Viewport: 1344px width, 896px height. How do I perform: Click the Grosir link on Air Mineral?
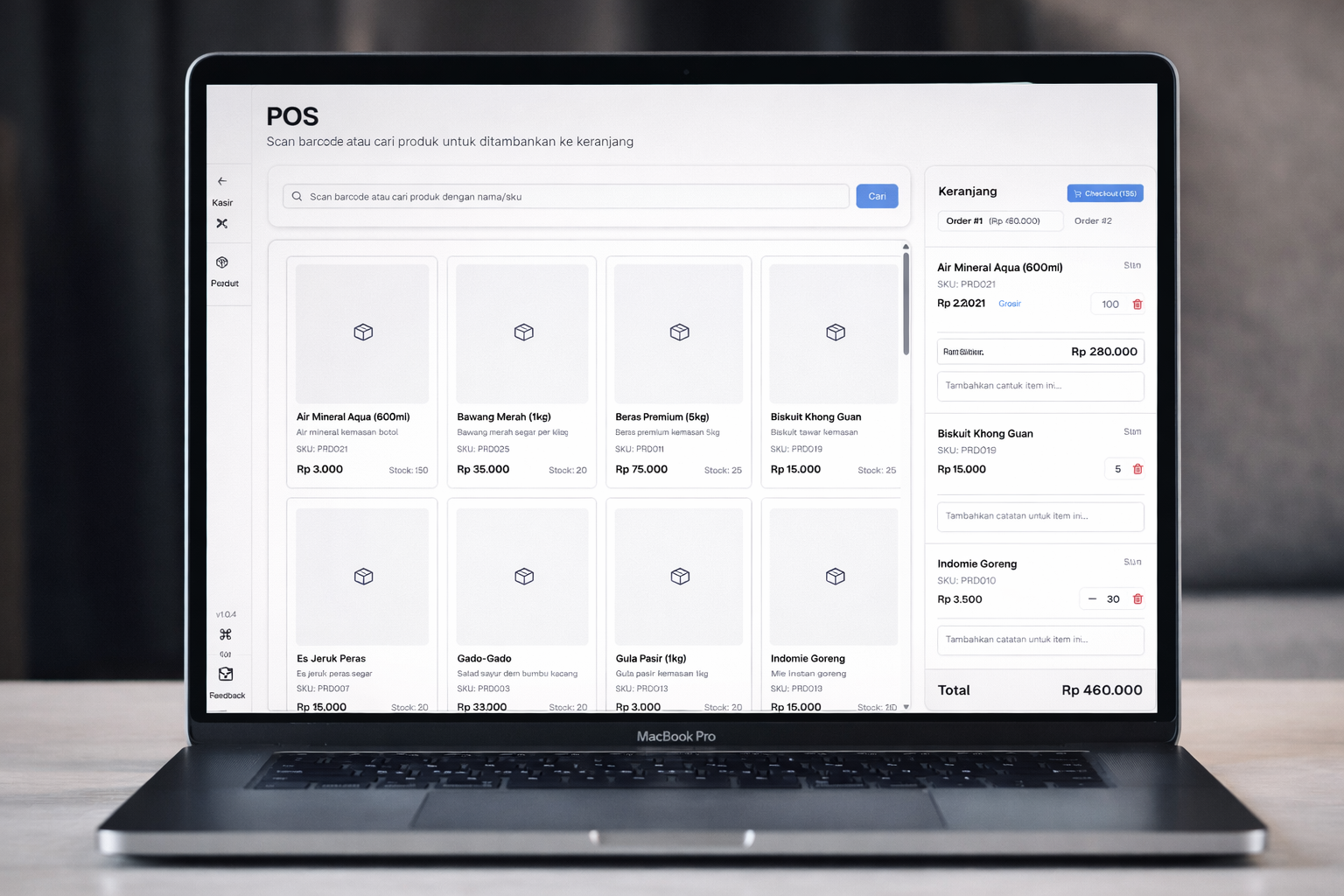pos(1010,304)
